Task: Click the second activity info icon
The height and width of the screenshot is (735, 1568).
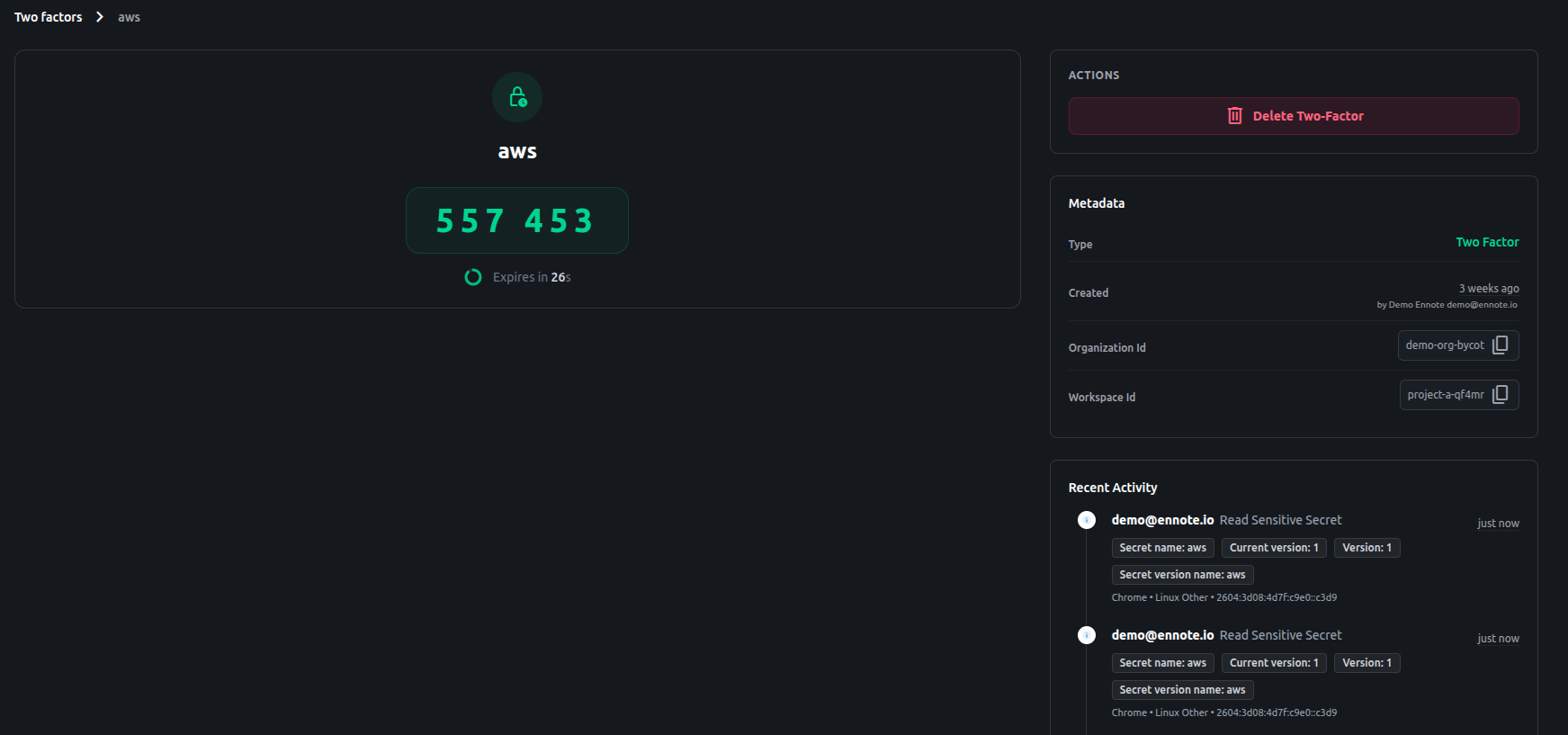Action: click(1087, 635)
